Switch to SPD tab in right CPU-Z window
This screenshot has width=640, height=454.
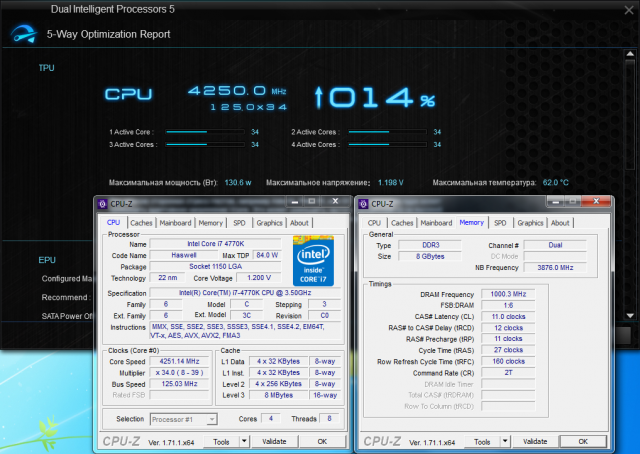(x=500, y=223)
